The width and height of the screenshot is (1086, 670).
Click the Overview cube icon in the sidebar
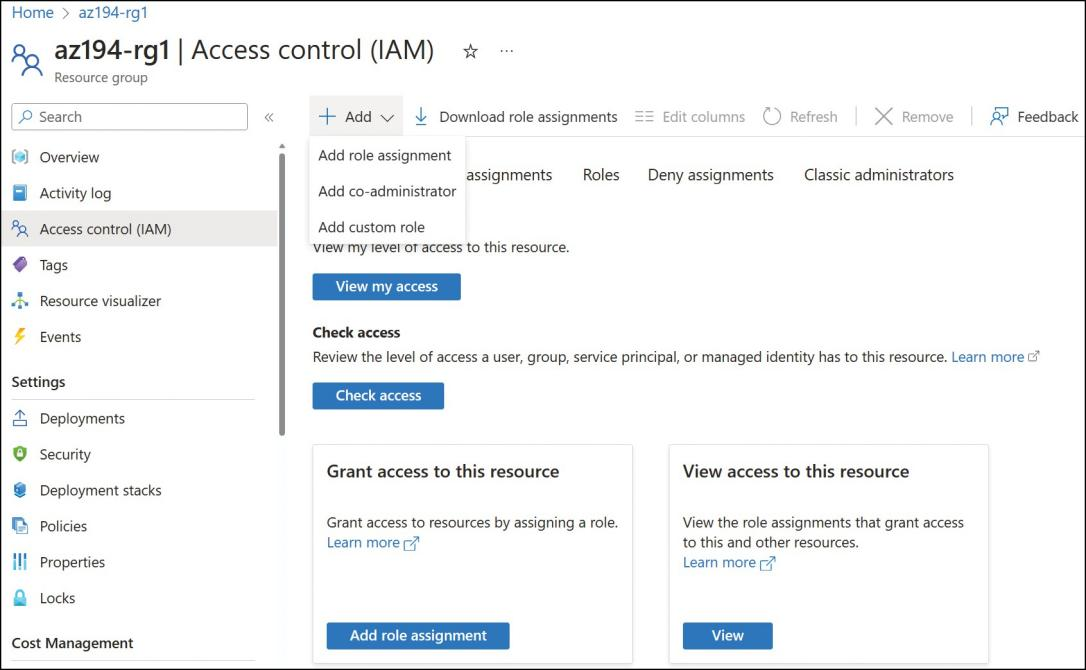(x=20, y=157)
